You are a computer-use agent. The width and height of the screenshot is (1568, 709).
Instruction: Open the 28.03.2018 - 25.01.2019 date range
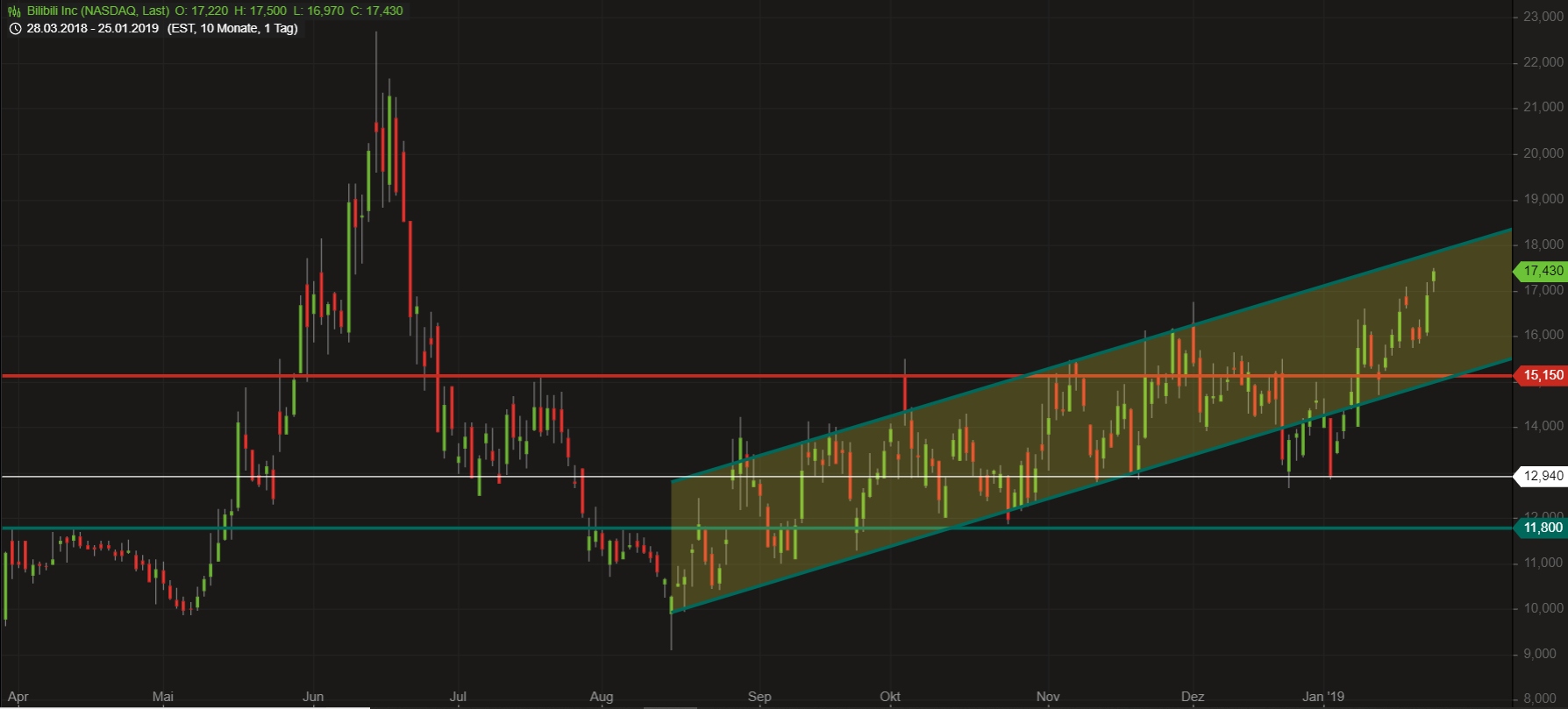93,28
